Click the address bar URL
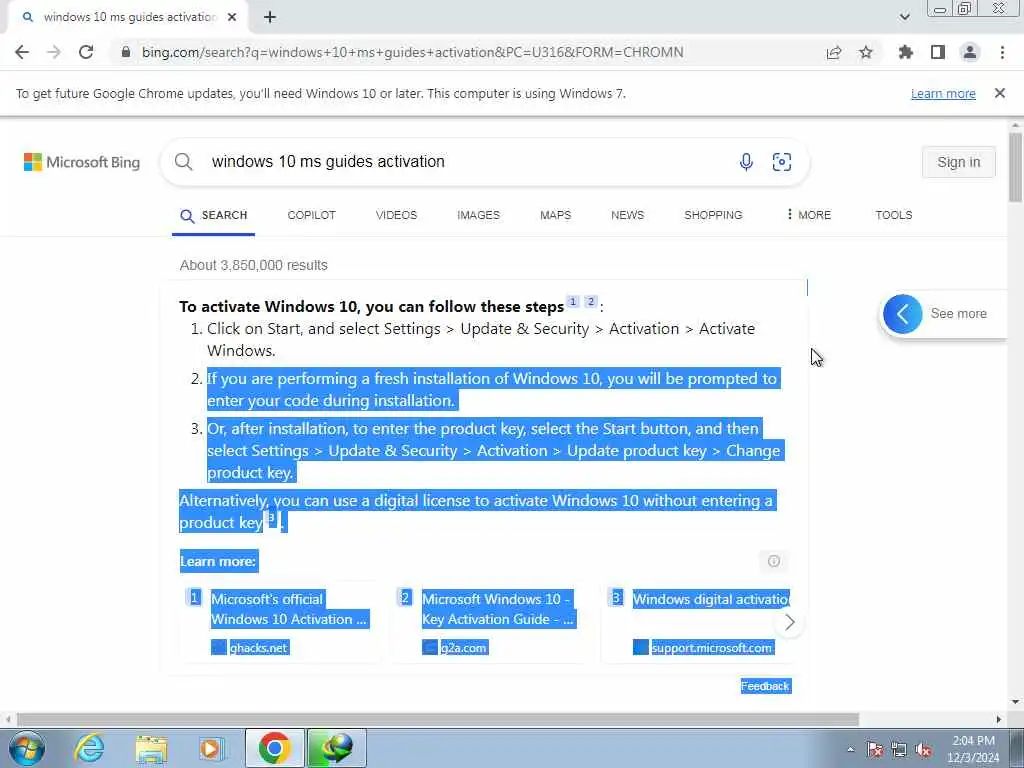The height and width of the screenshot is (768, 1024). coord(413,52)
